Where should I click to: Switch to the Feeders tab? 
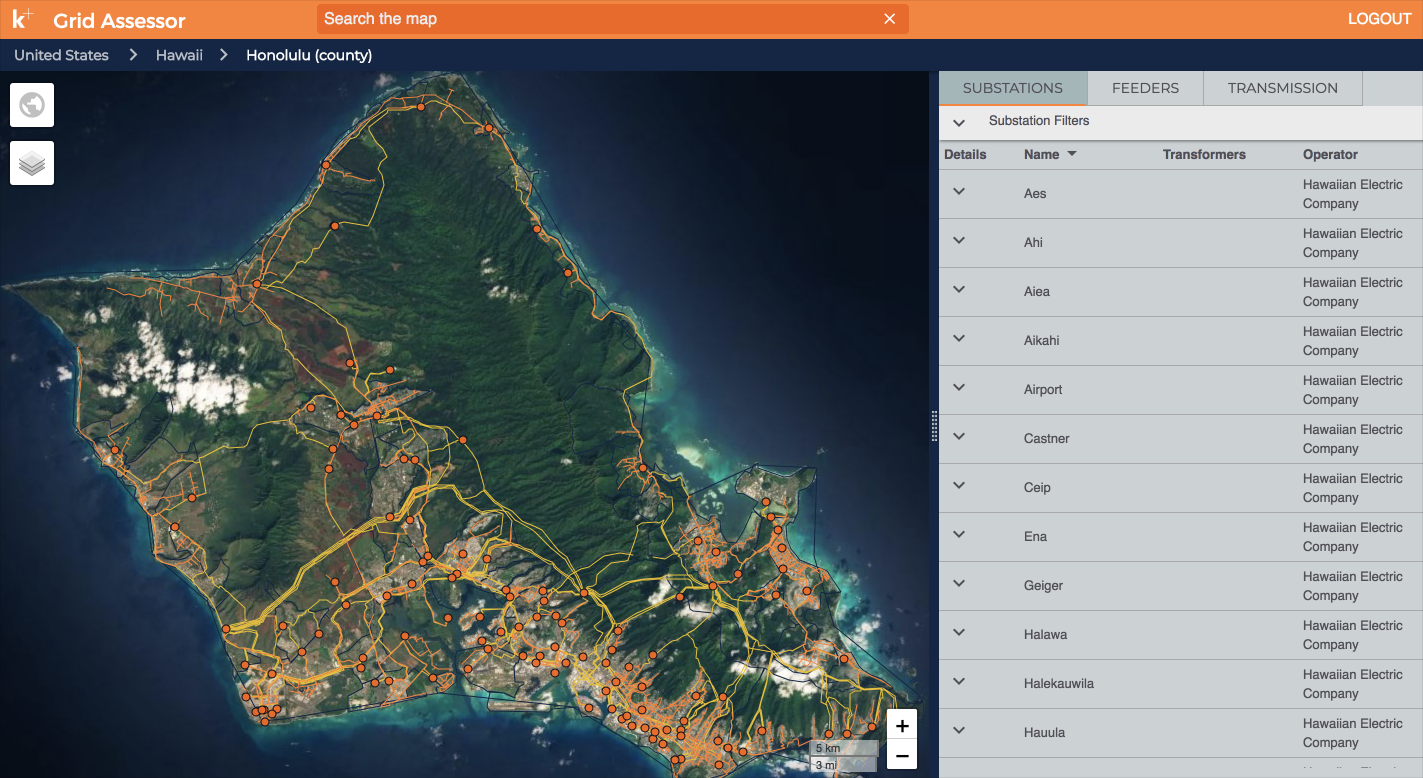click(x=1145, y=88)
